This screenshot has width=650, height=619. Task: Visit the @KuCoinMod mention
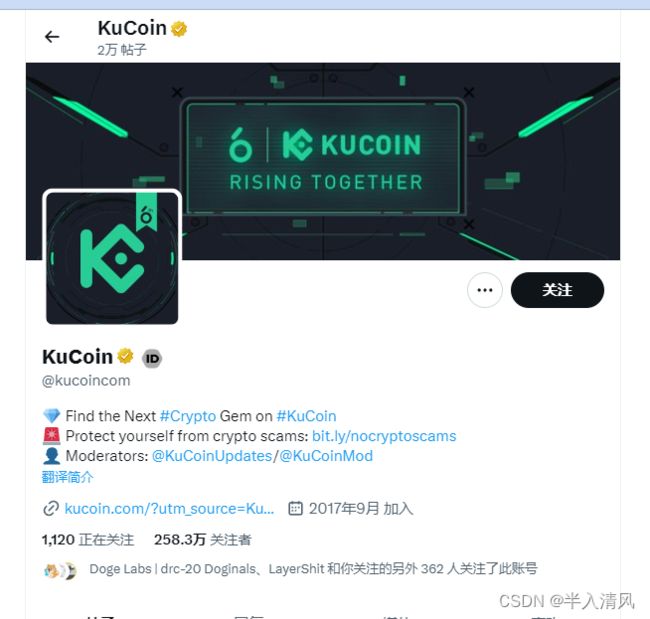tap(326, 456)
